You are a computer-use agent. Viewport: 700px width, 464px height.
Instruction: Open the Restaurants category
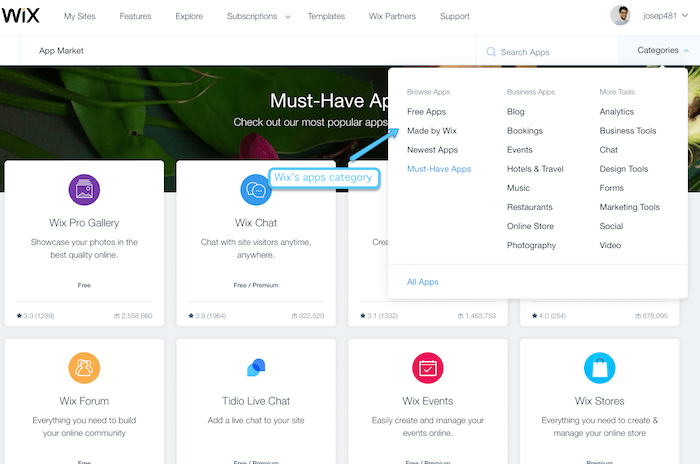pyautogui.click(x=529, y=207)
